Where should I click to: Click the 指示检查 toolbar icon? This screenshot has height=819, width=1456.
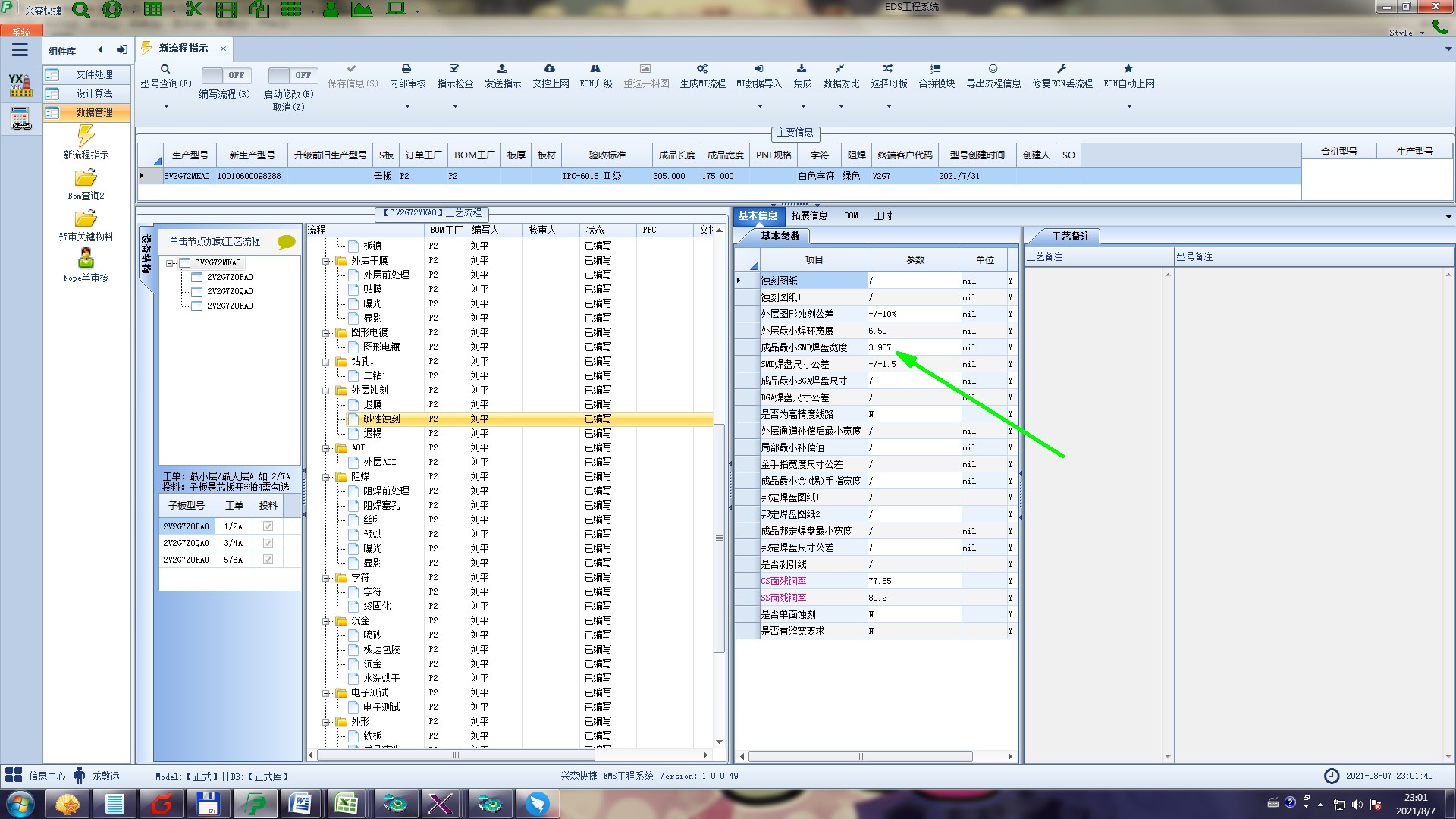tap(454, 69)
